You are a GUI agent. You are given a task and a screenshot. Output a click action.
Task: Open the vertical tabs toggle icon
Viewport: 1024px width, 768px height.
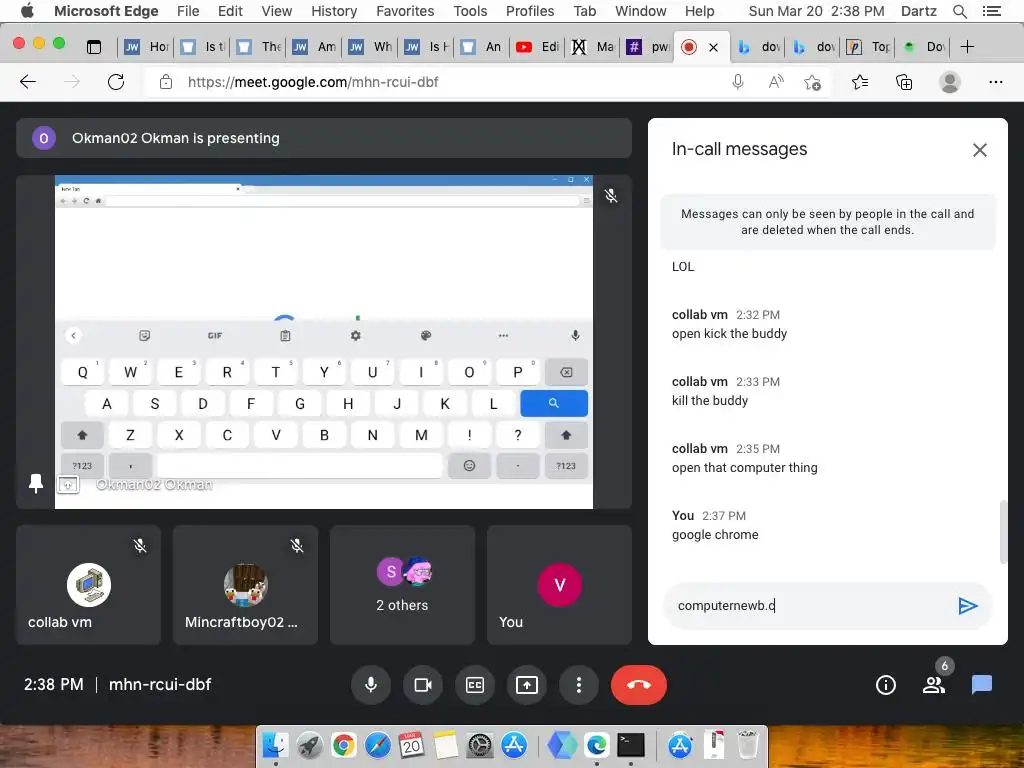point(94,46)
